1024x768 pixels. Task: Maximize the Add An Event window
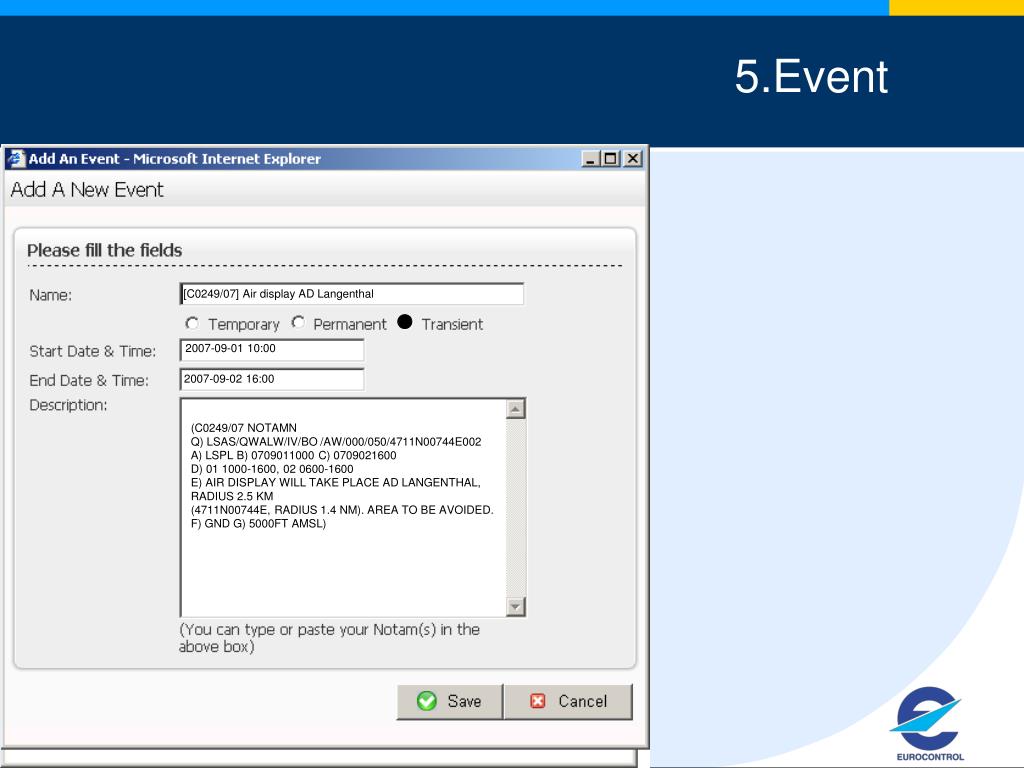611,159
